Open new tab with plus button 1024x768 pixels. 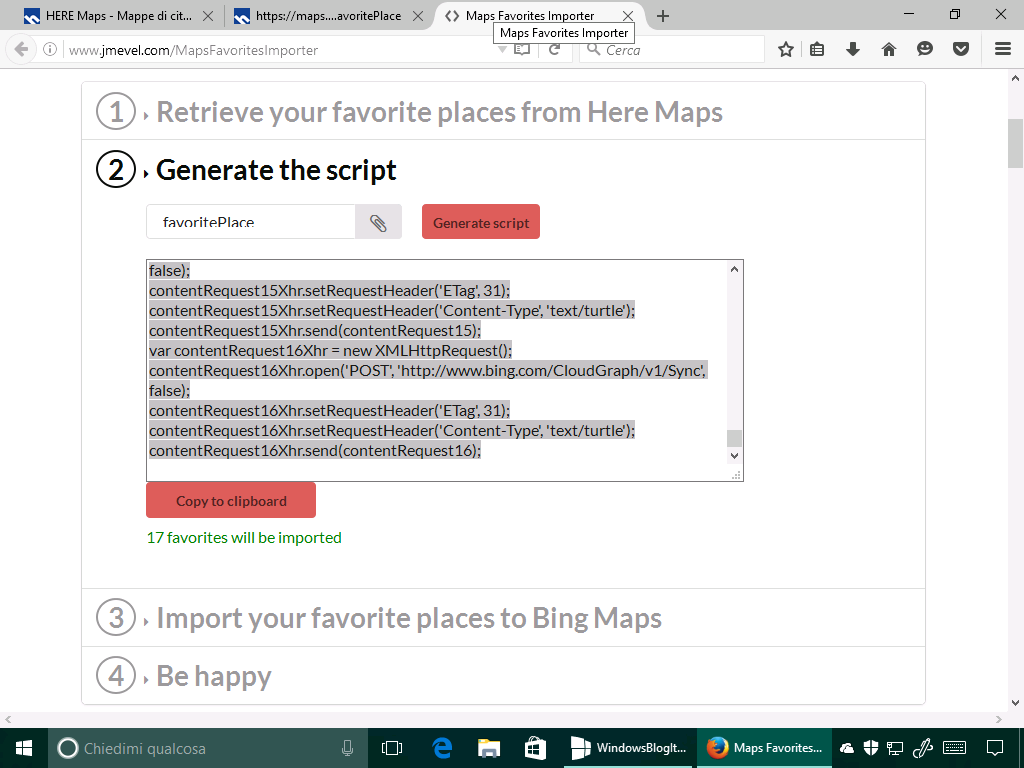663,16
